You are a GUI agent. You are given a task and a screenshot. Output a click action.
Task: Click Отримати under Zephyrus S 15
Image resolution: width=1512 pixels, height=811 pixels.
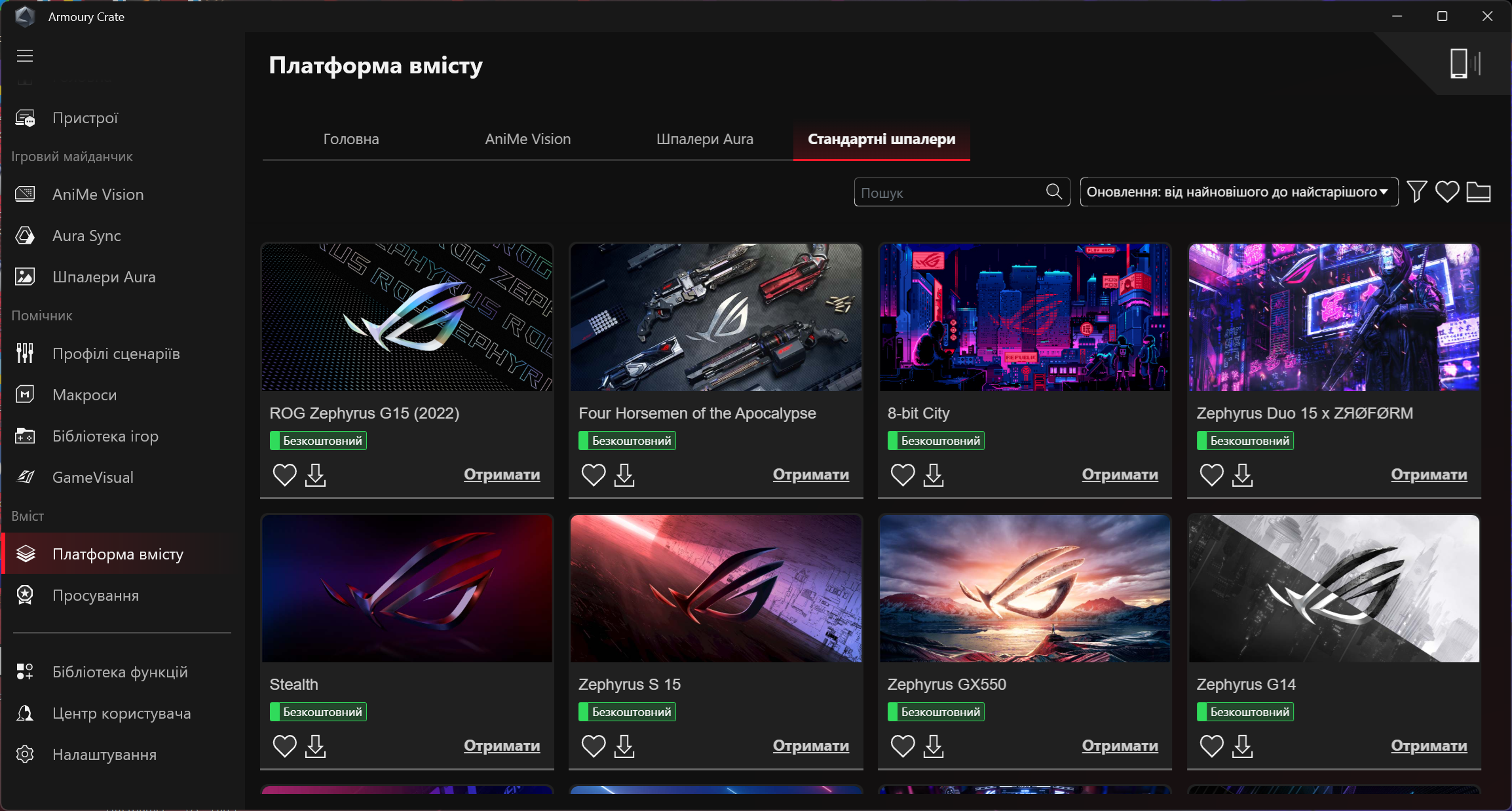(810, 745)
